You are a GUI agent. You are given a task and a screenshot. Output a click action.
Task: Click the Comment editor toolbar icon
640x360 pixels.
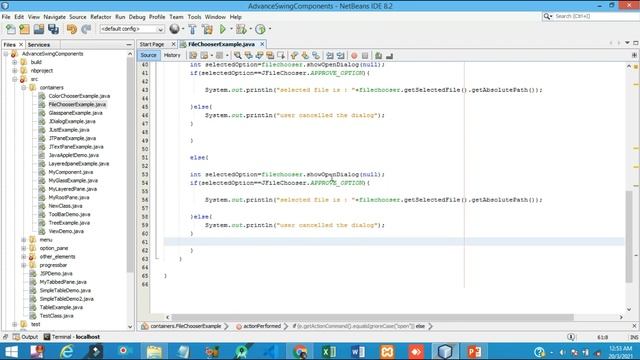click(378, 56)
